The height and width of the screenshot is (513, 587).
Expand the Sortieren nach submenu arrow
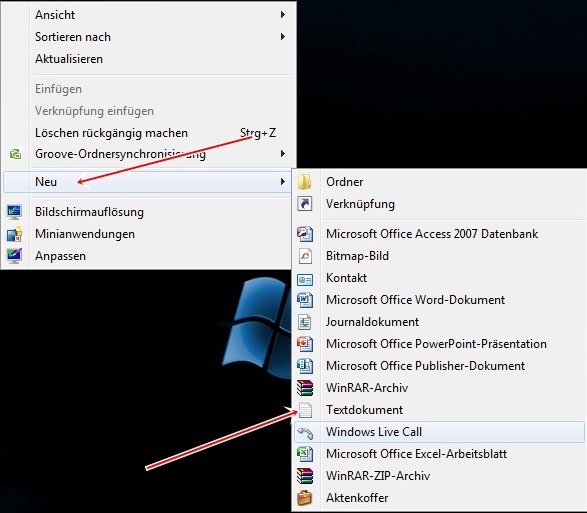pyautogui.click(x=283, y=37)
